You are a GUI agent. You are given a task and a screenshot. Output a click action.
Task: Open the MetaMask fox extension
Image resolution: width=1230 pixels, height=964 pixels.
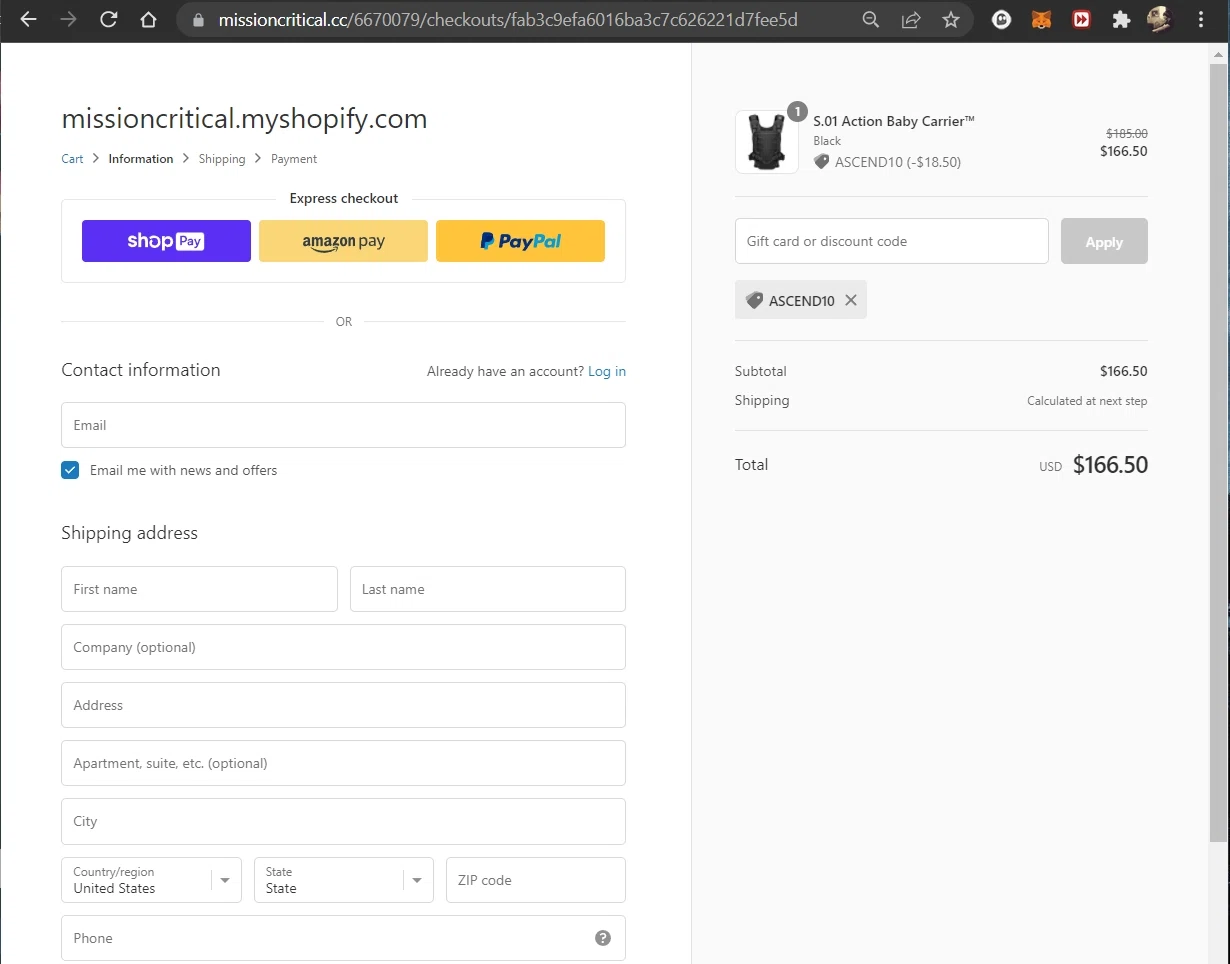tap(1041, 20)
